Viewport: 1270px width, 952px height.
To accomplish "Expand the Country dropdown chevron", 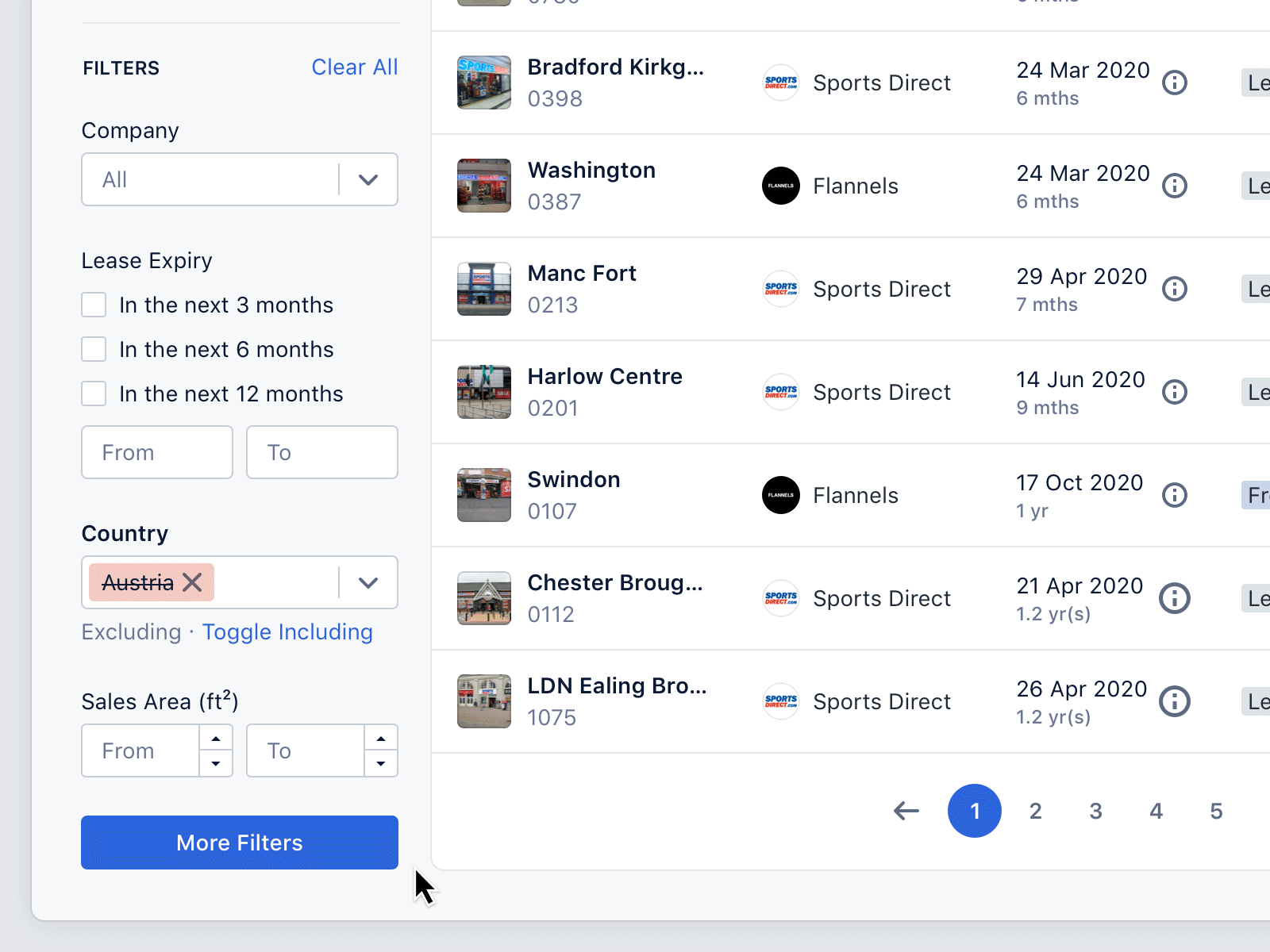I will click(368, 582).
